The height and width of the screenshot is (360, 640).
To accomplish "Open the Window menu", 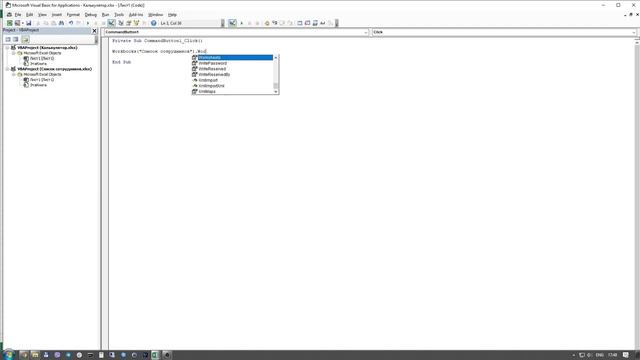I will coord(156,15).
